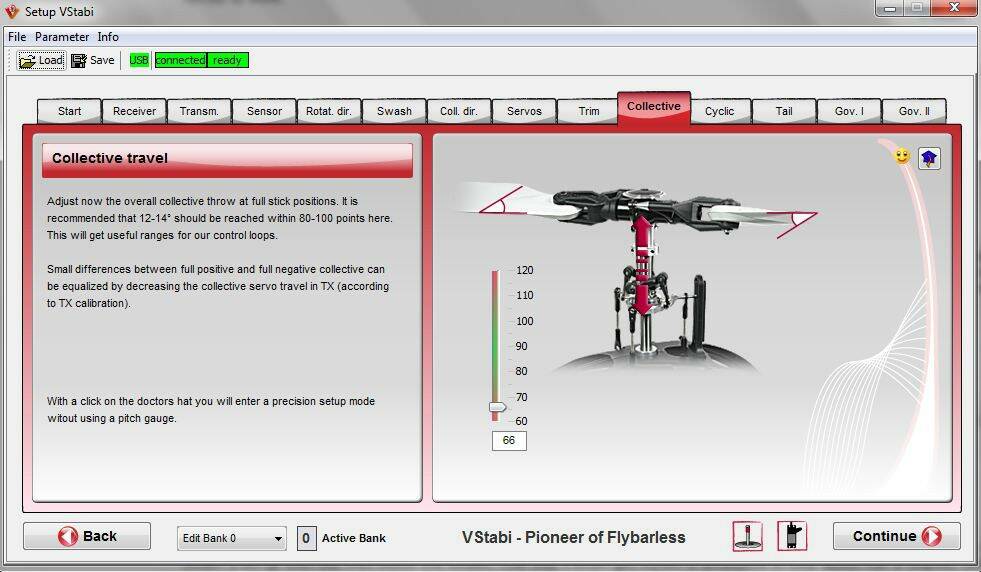The width and height of the screenshot is (981, 572).
Task: Click the 120 mark on the slider scale
Action: pos(524,270)
